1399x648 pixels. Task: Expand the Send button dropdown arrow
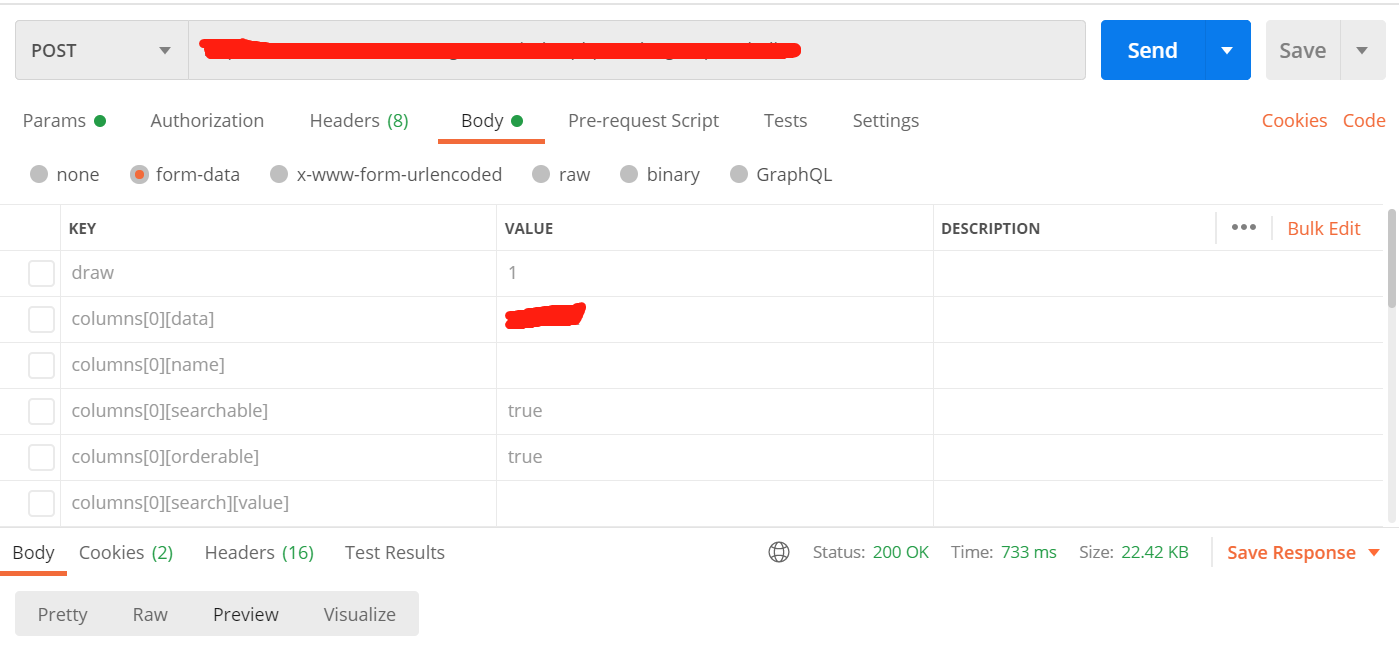(1227, 50)
